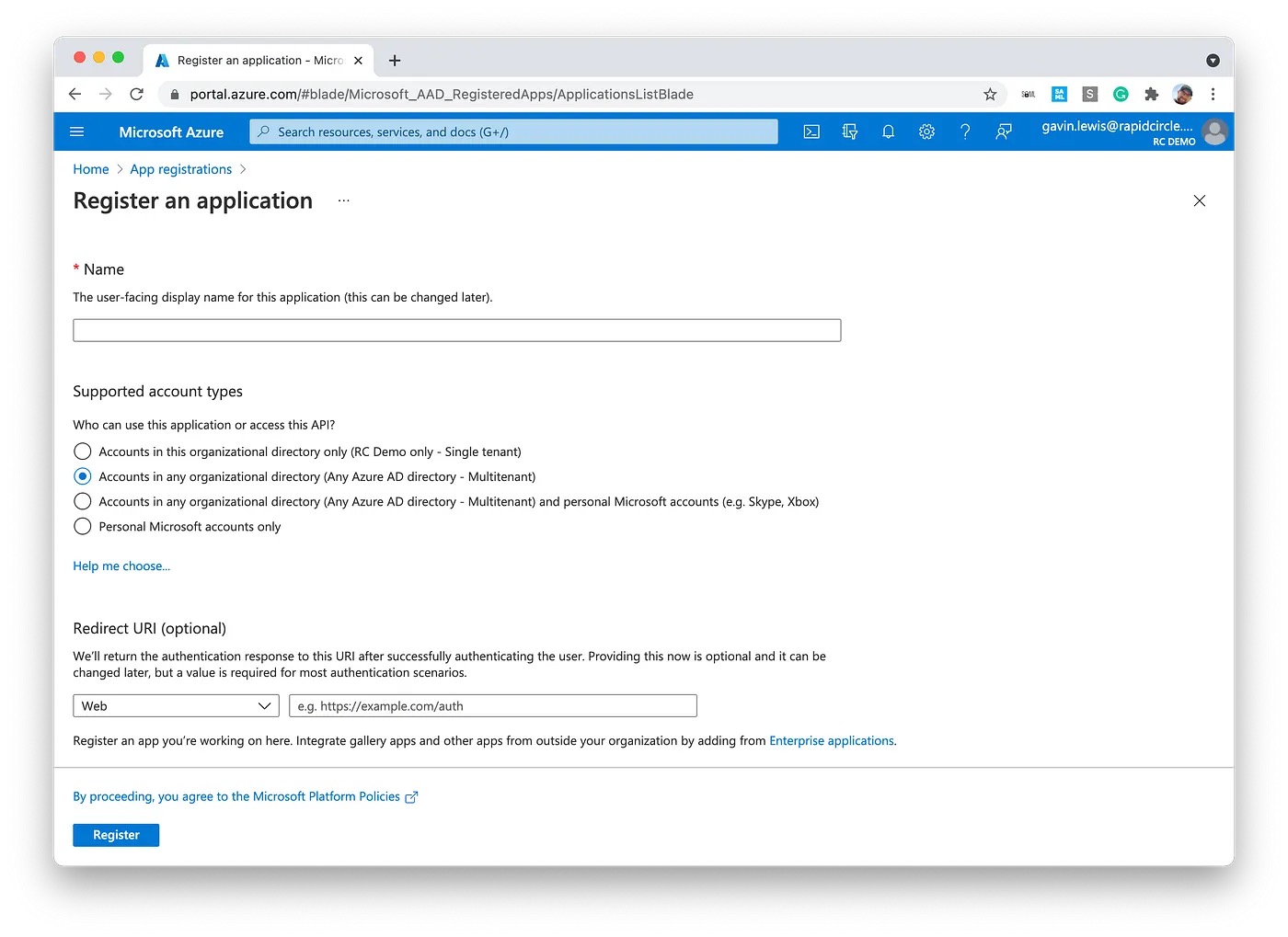Viewport: 1288px width, 937px height.
Task: Focus the Redirect URI text field
Action: pos(493,706)
